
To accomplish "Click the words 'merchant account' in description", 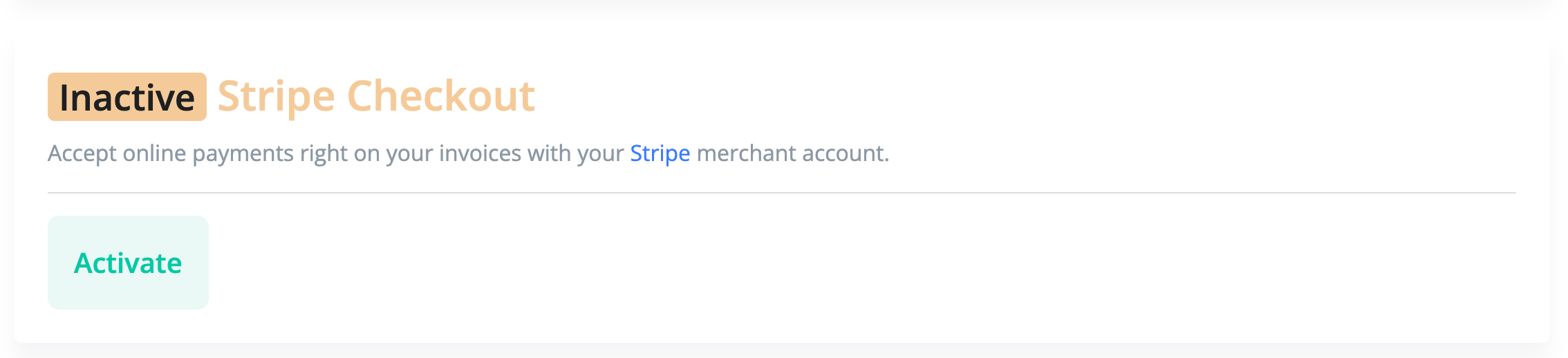I will point(792,153).
